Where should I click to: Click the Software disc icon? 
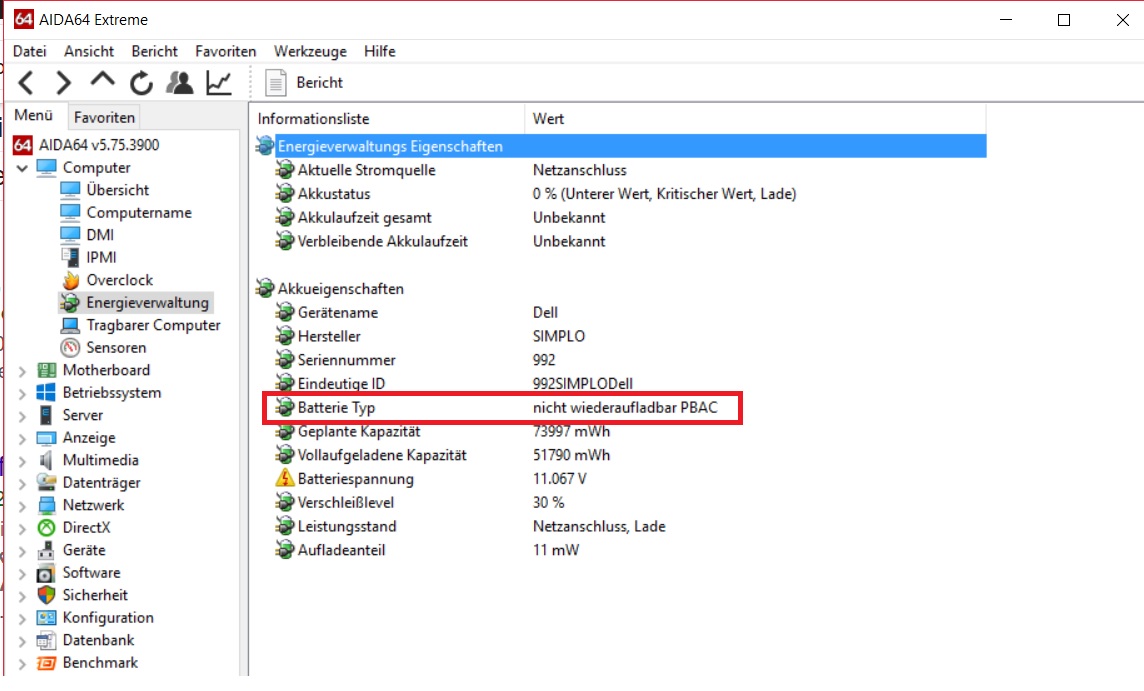[46, 573]
